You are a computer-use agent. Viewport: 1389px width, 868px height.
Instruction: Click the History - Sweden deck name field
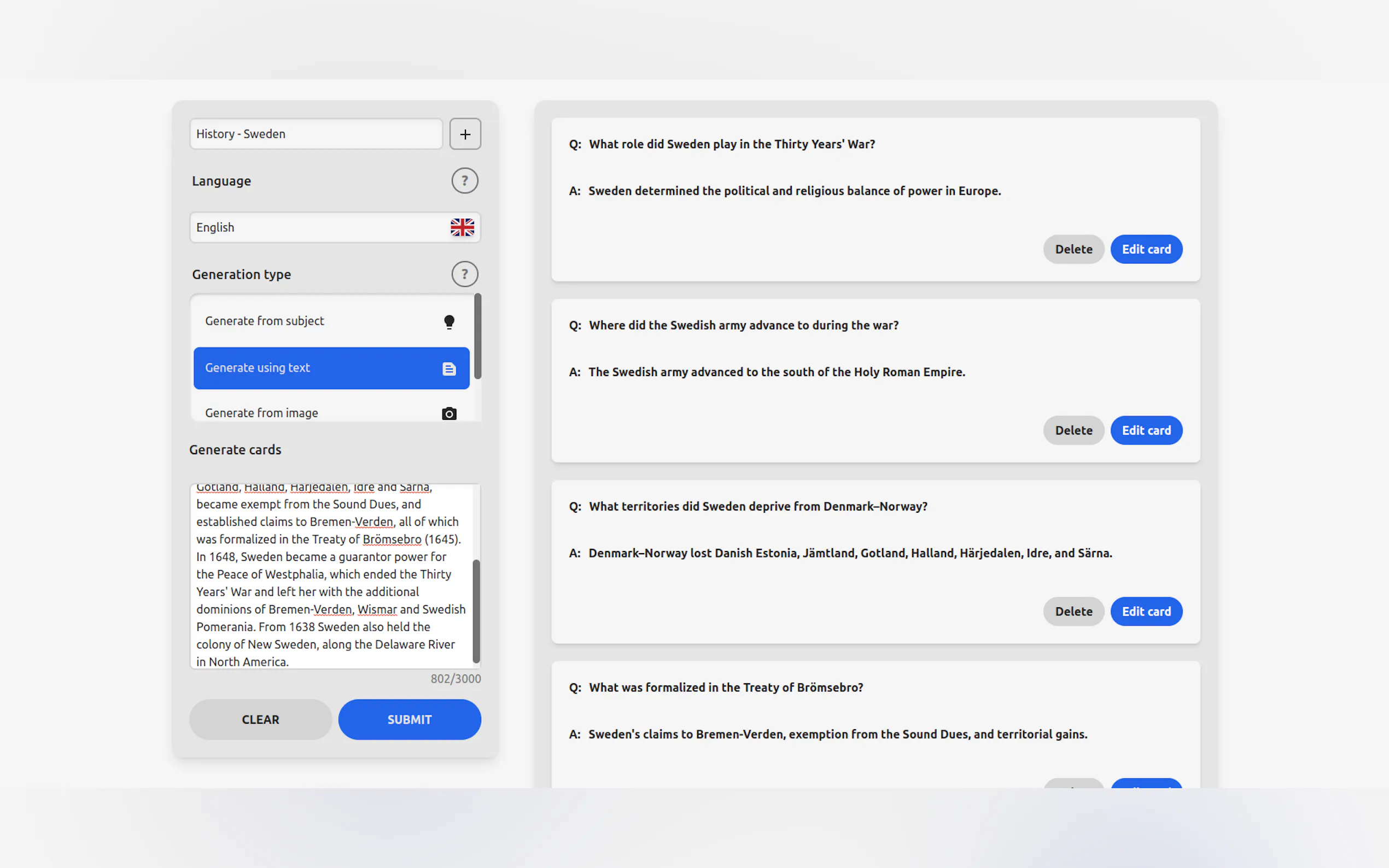(316, 134)
